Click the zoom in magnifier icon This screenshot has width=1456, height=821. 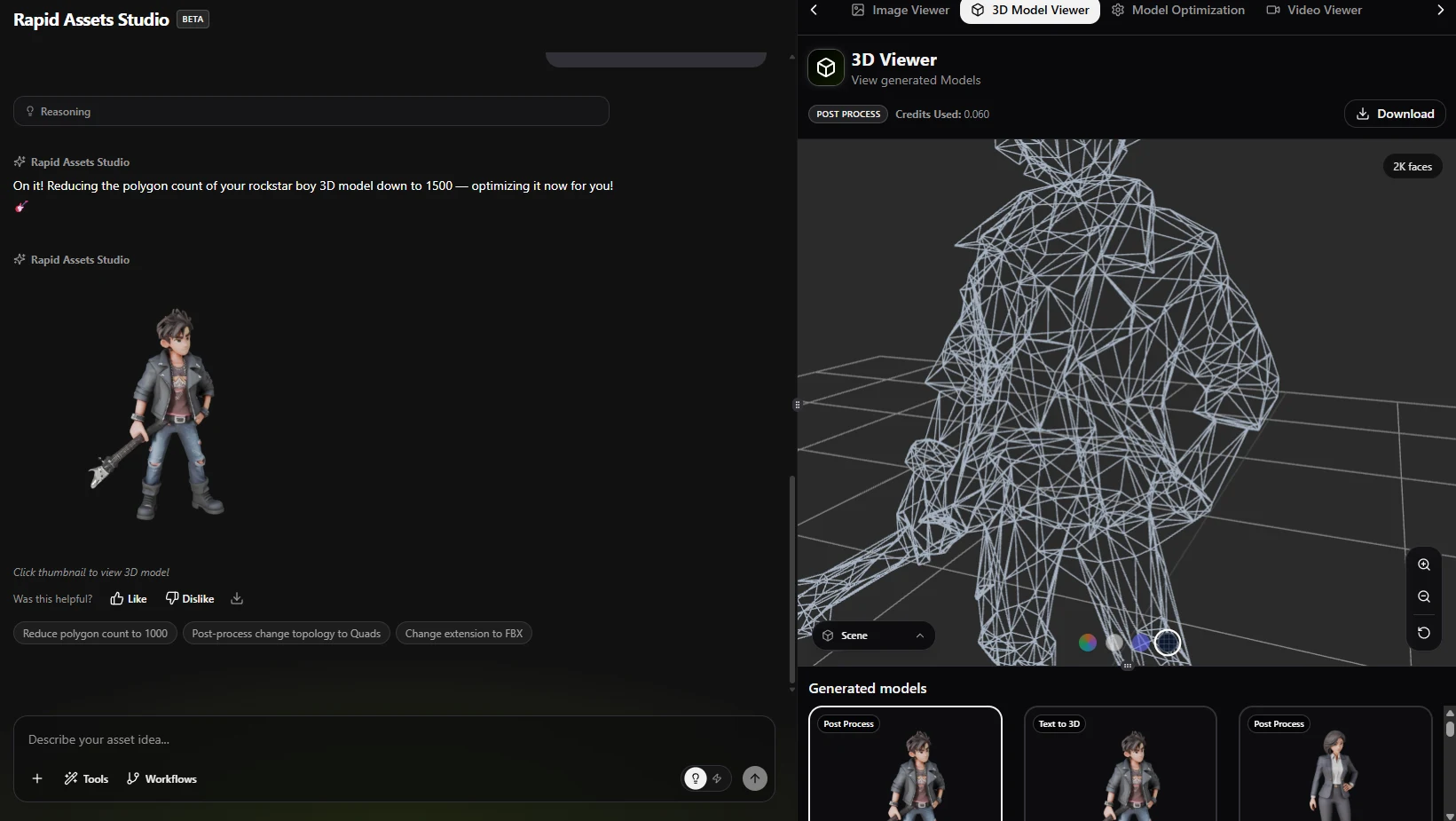click(1424, 564)
